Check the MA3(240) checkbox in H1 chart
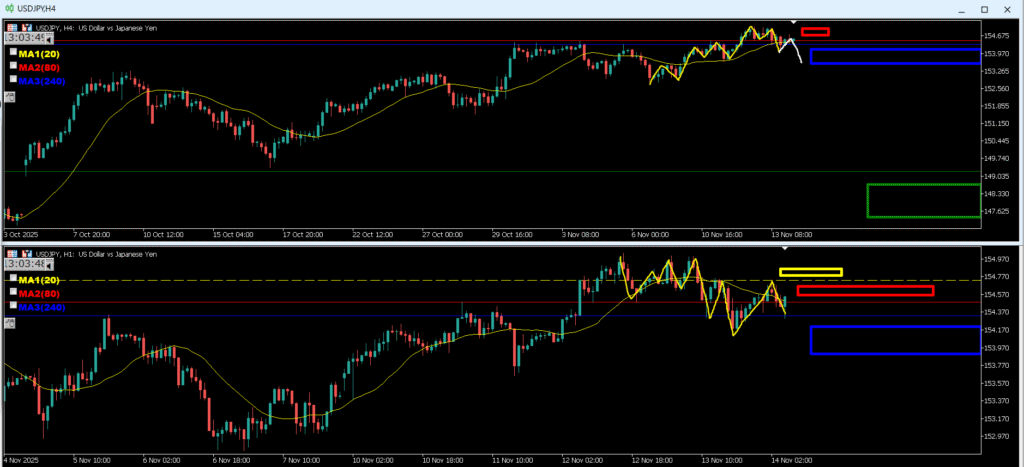 tap(13, 306)
